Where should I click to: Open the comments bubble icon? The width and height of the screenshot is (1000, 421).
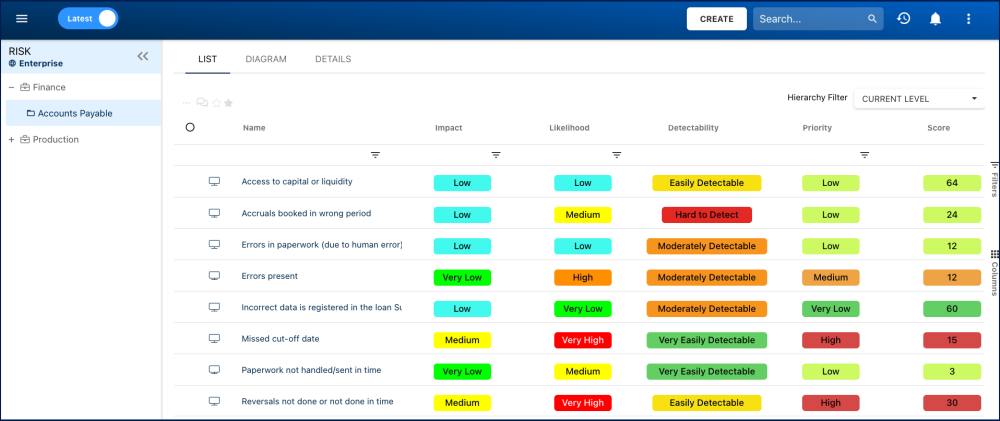(x=202, y=103)
